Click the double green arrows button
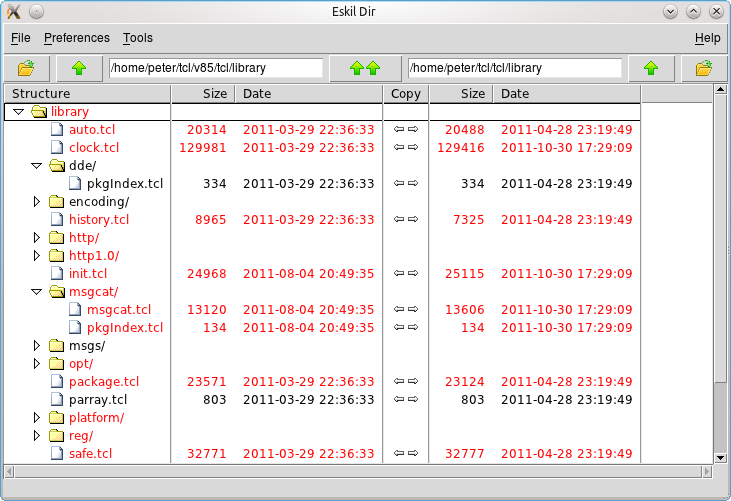 pos(364,68)
